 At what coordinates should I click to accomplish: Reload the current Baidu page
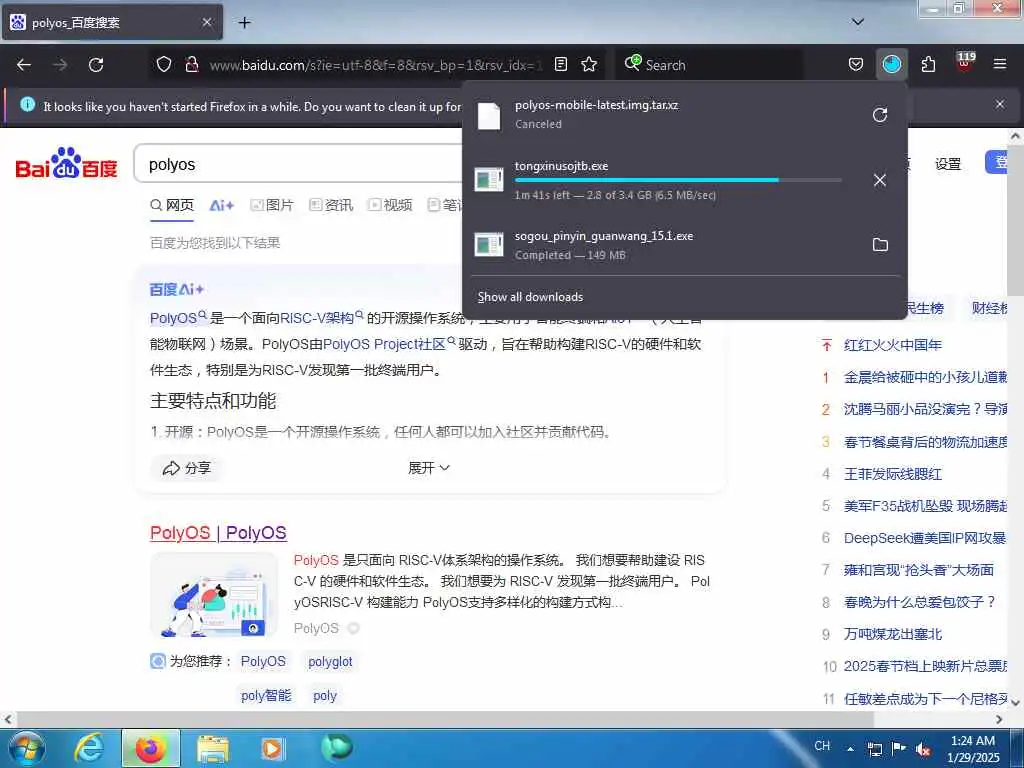coord(96,65)
